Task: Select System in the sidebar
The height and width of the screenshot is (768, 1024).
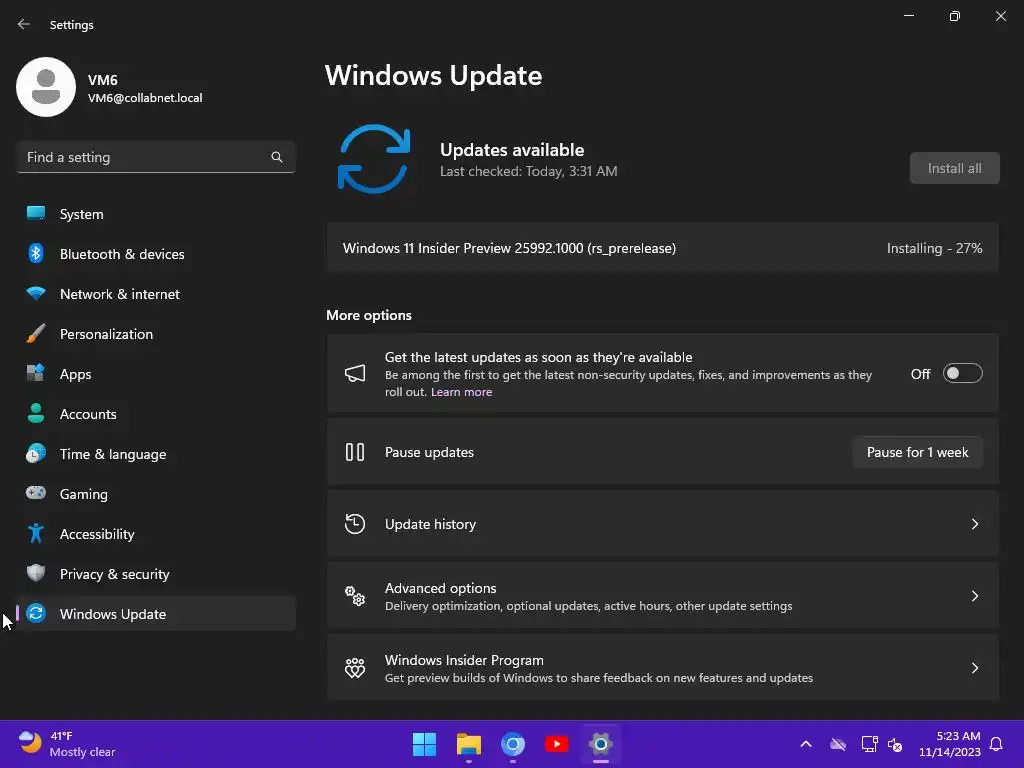Action: 155,214
